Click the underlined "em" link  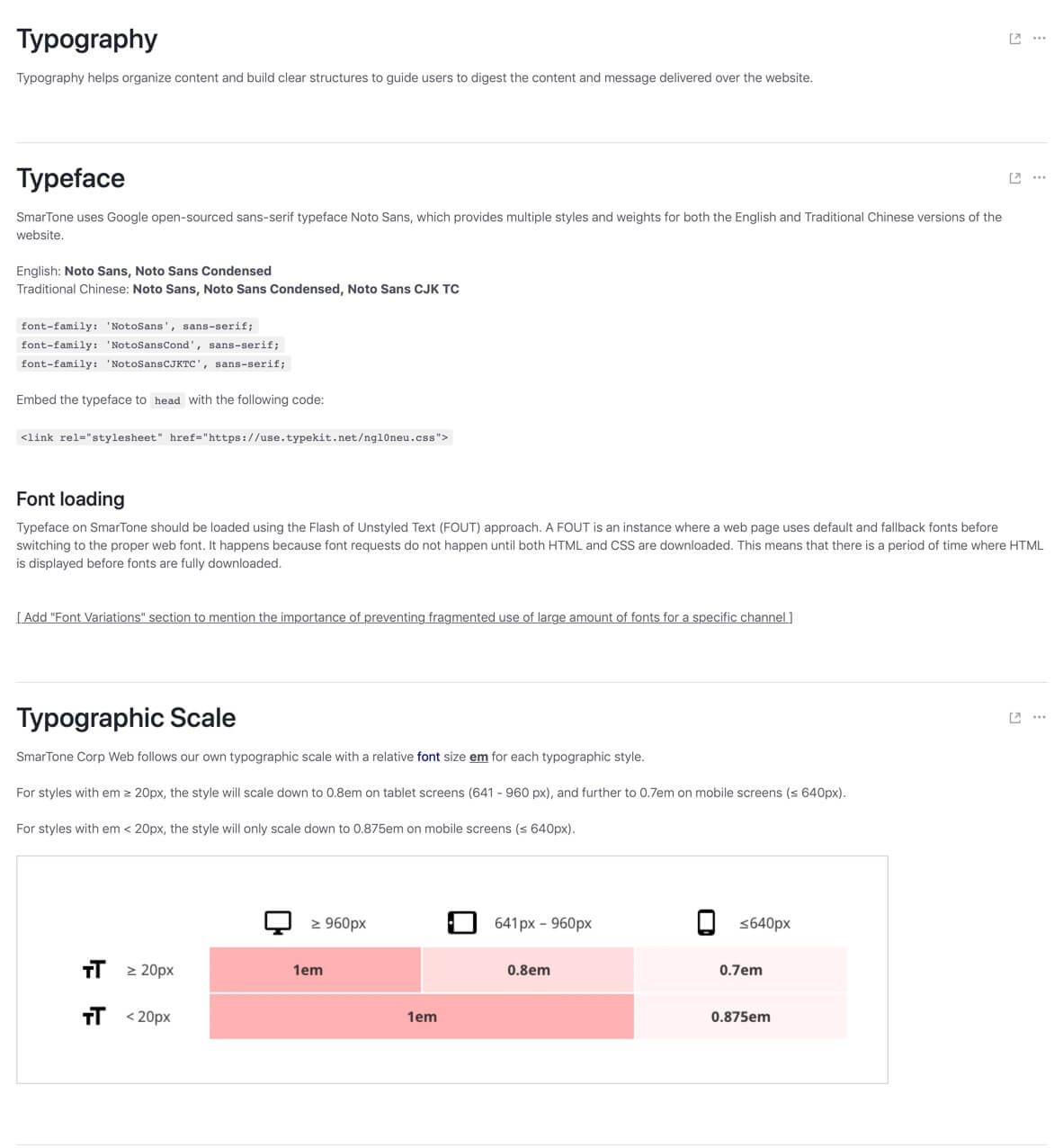point(478,757)
